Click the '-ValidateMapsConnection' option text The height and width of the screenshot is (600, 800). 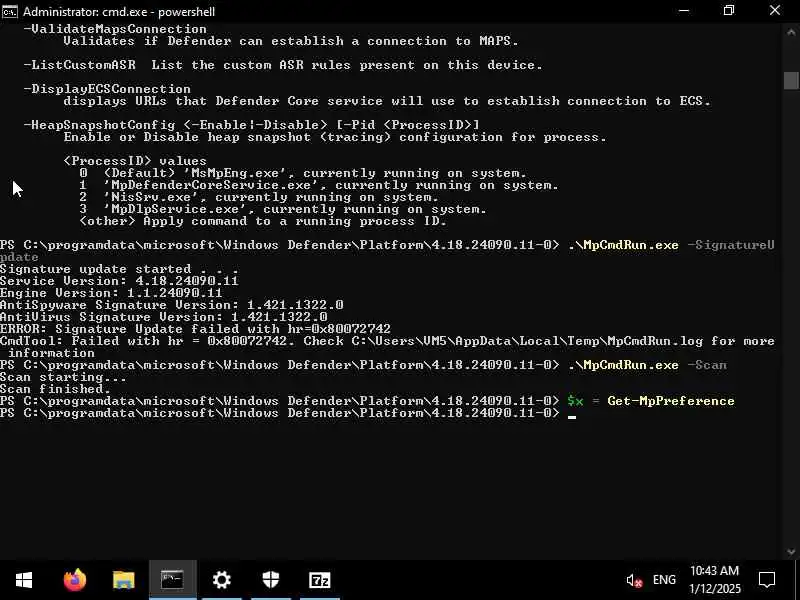(115, 29)
